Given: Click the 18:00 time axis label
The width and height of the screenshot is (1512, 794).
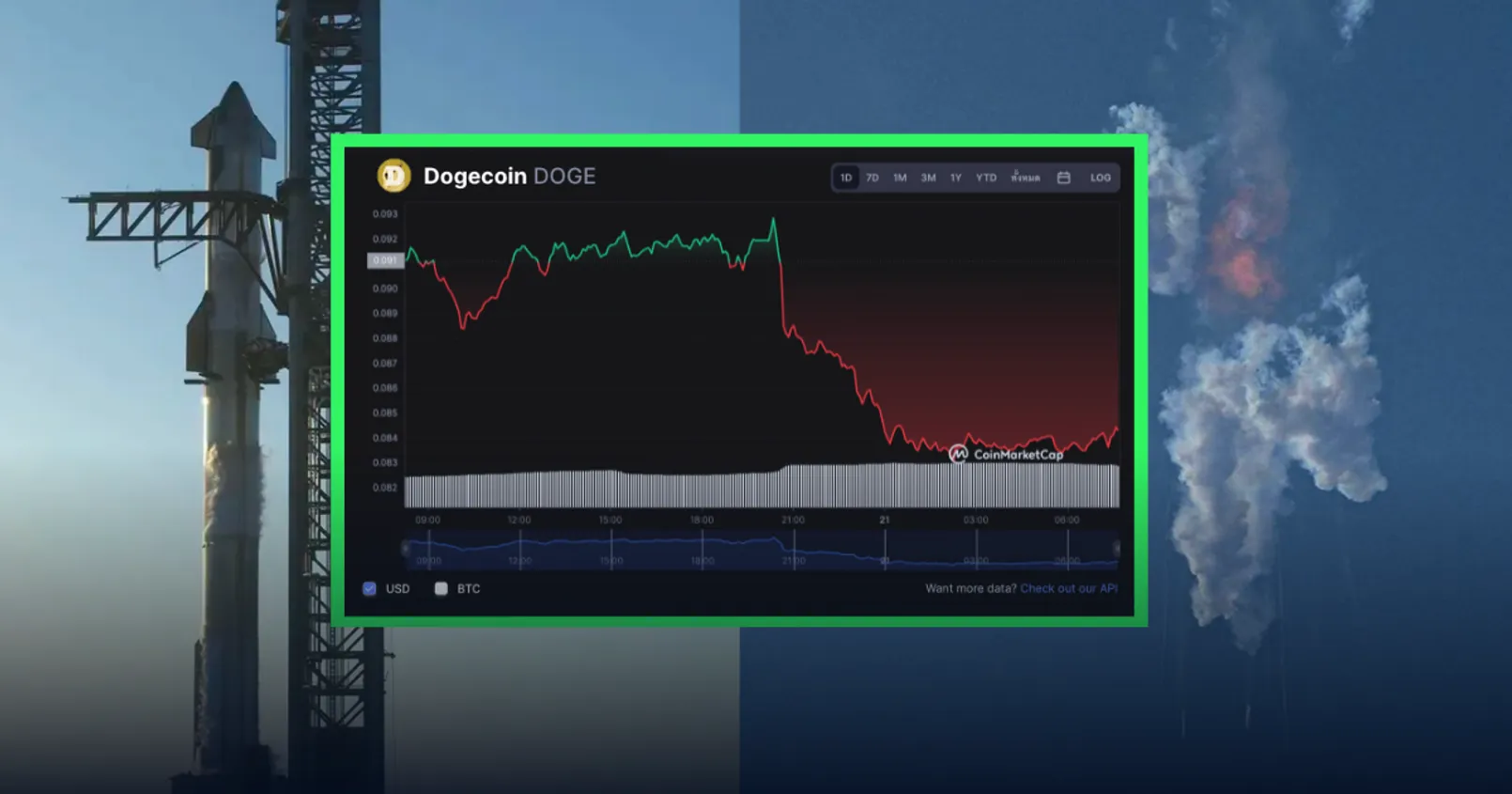Looking at the screenshot, I should [x=702, y=520].
